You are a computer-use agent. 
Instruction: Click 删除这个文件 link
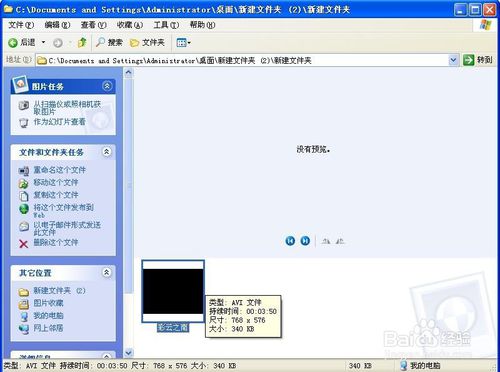click(x=56, y=242)
